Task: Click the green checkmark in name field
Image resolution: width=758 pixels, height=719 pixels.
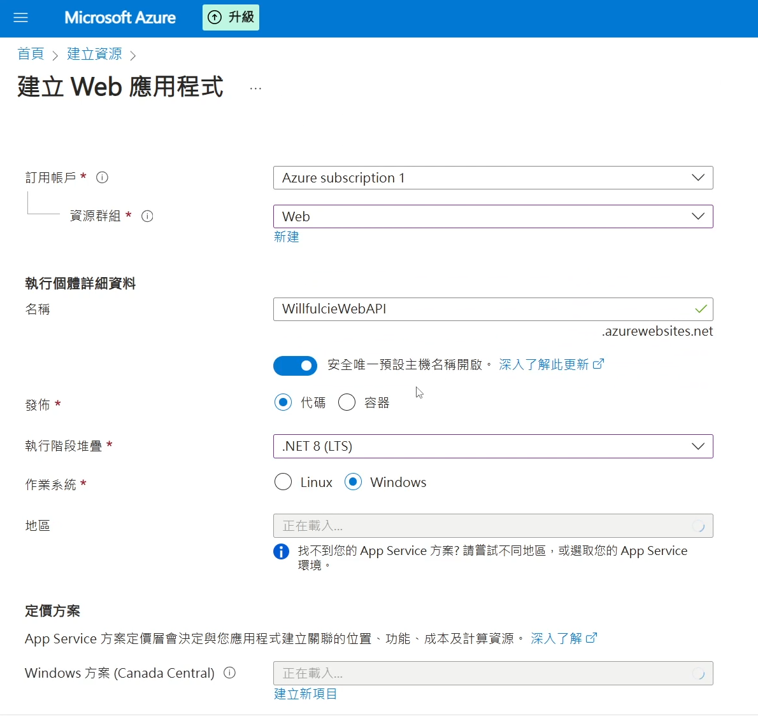Action: pos(700,309)
